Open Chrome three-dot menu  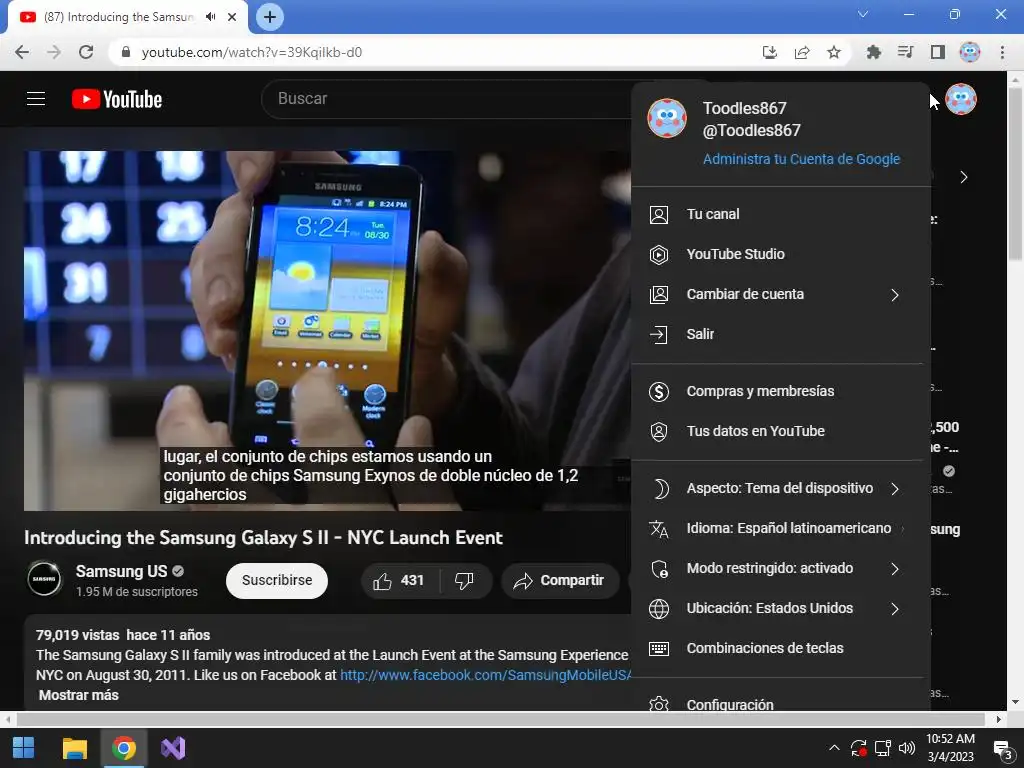click(x=1002, y=52)
